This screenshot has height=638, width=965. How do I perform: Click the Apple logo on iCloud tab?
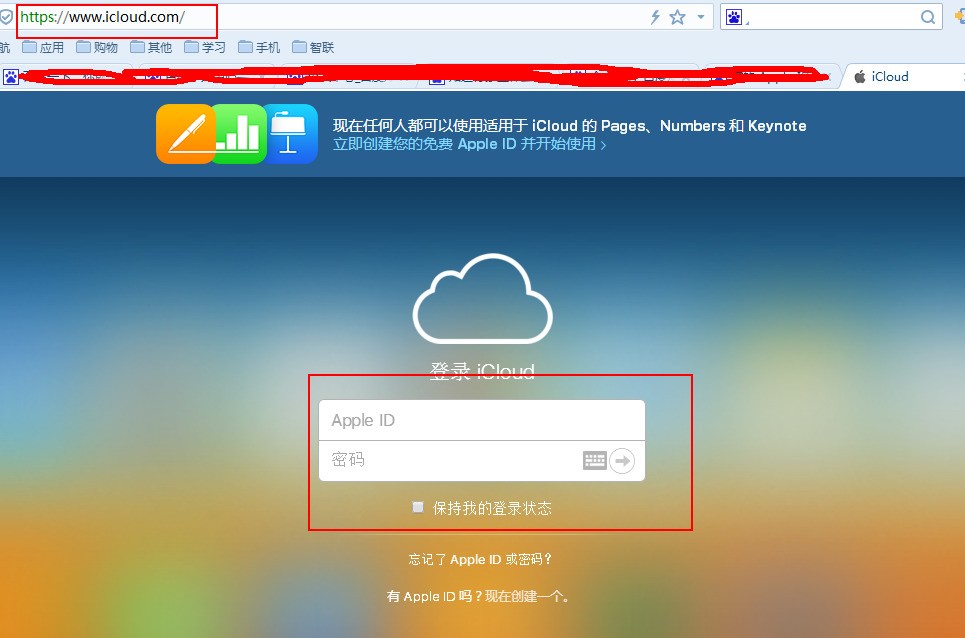pyautogui.click(x=860, y=77)
